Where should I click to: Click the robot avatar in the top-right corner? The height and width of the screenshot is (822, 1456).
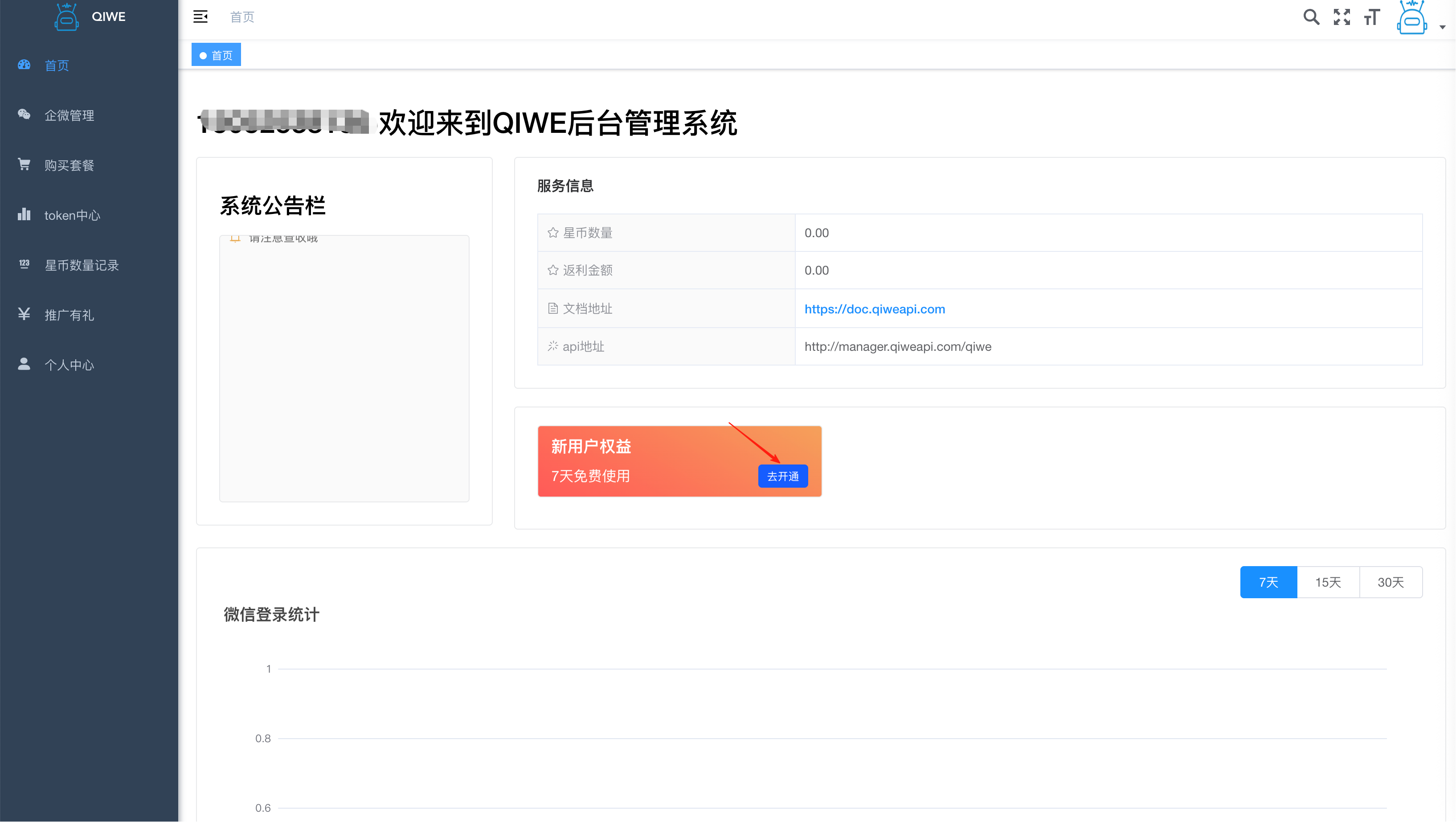click(1411, 18)
